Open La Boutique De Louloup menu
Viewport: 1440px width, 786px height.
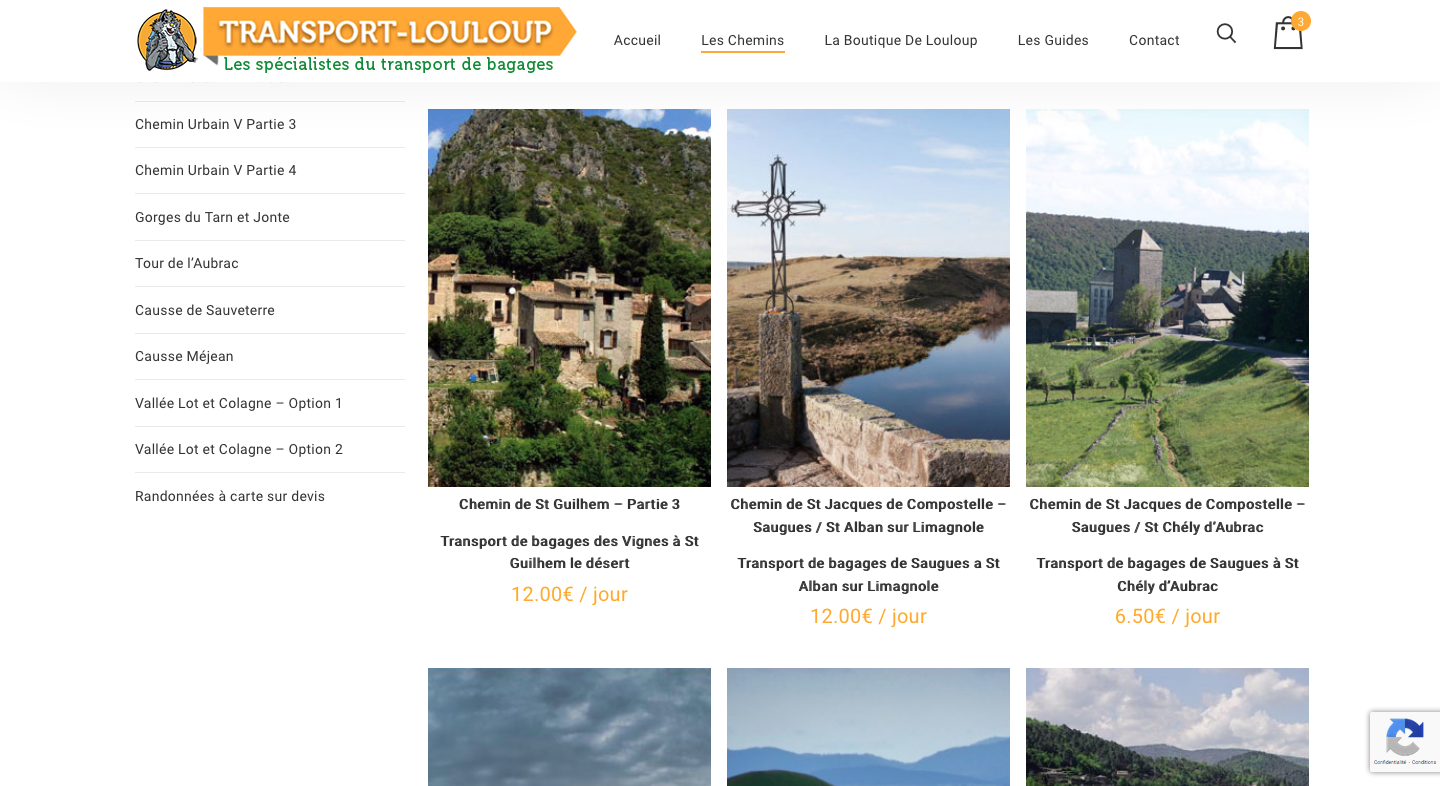[x=901, y=40]
